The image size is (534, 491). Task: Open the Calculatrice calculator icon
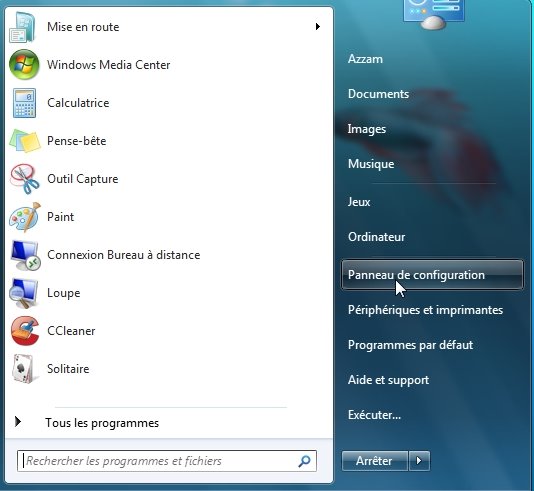24,103
